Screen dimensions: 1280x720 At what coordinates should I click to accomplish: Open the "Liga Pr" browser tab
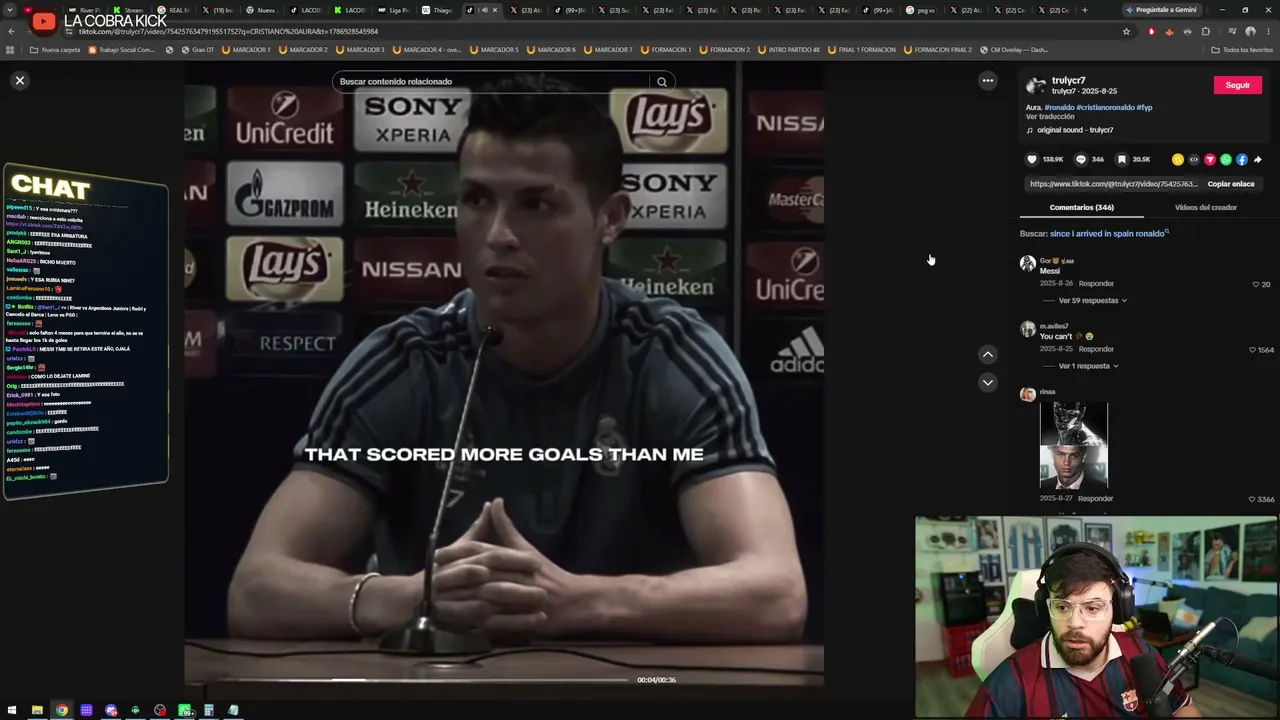(x=394, y=10)
